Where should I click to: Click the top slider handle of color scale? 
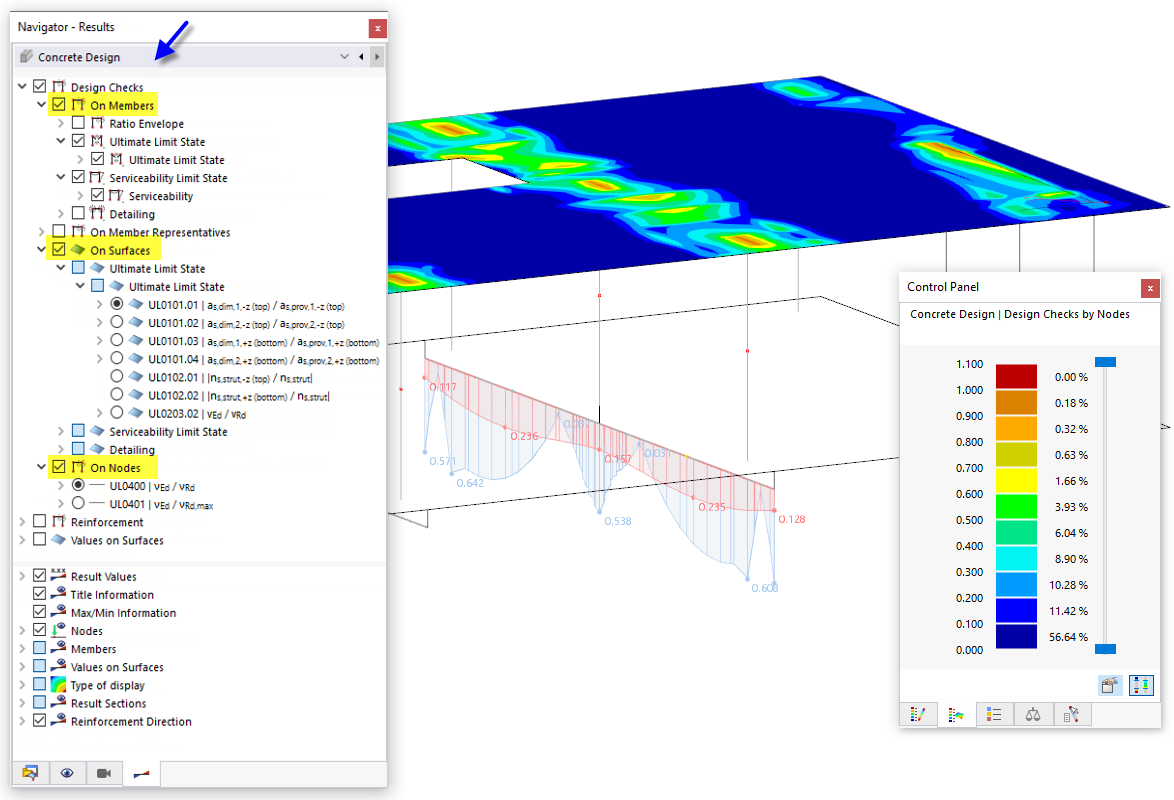[x=1105, y=363]
